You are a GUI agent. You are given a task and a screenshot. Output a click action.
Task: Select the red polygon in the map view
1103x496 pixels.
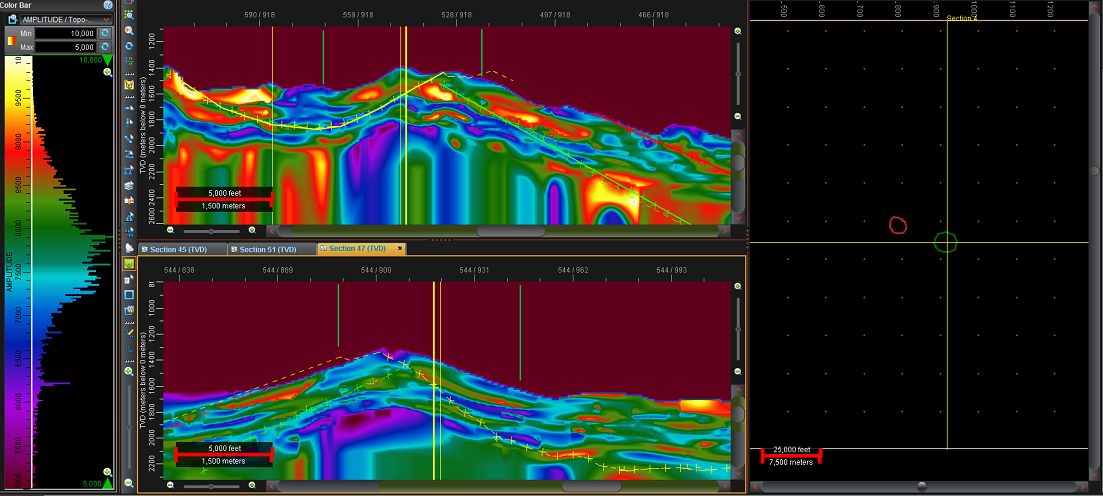pos(898,224)
